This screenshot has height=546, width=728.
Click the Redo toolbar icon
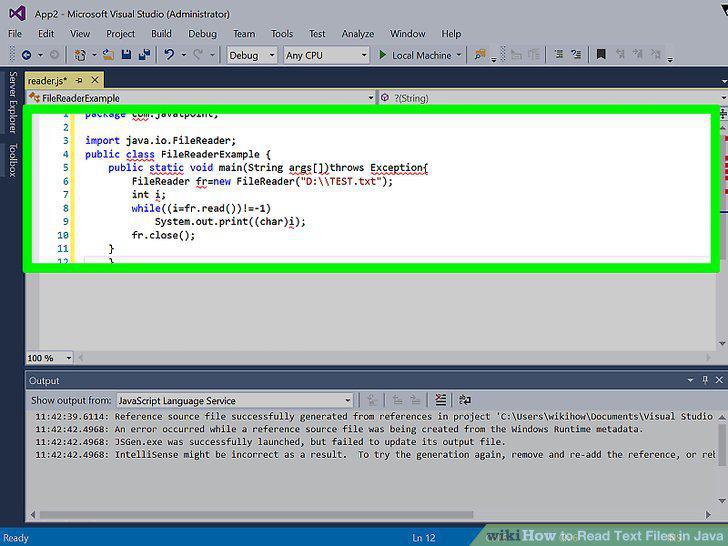coord(198,55)
